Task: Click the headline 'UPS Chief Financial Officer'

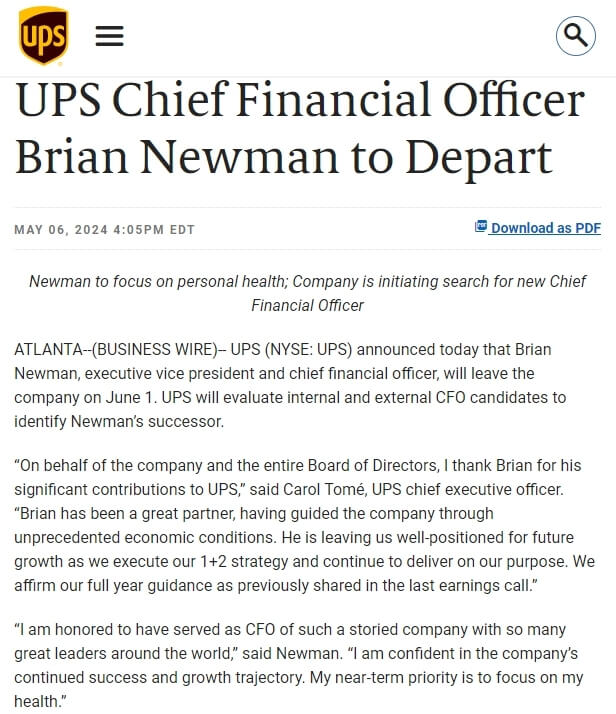Action: click(300, 99)
